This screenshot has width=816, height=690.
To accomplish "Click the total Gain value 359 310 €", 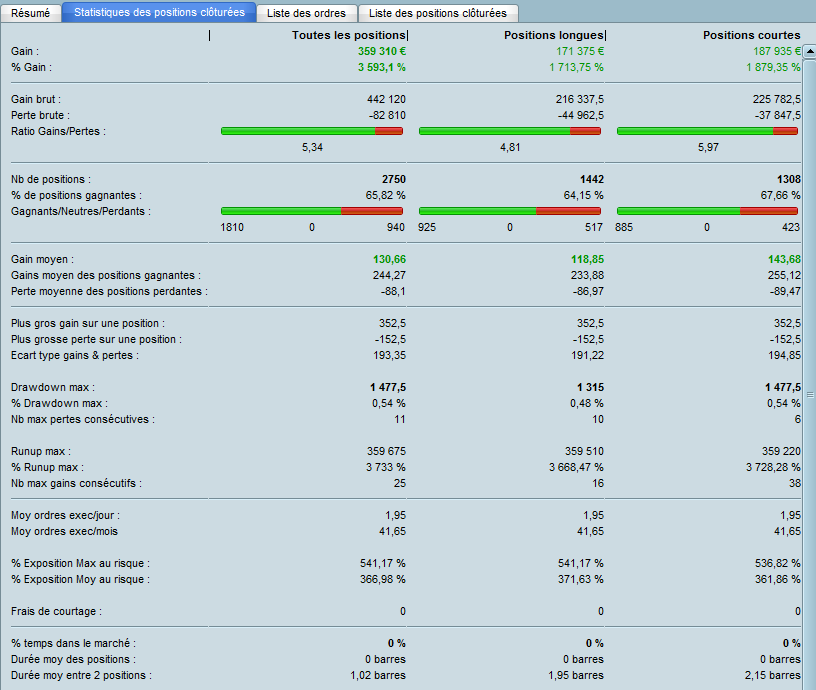I will click(381, 50).
